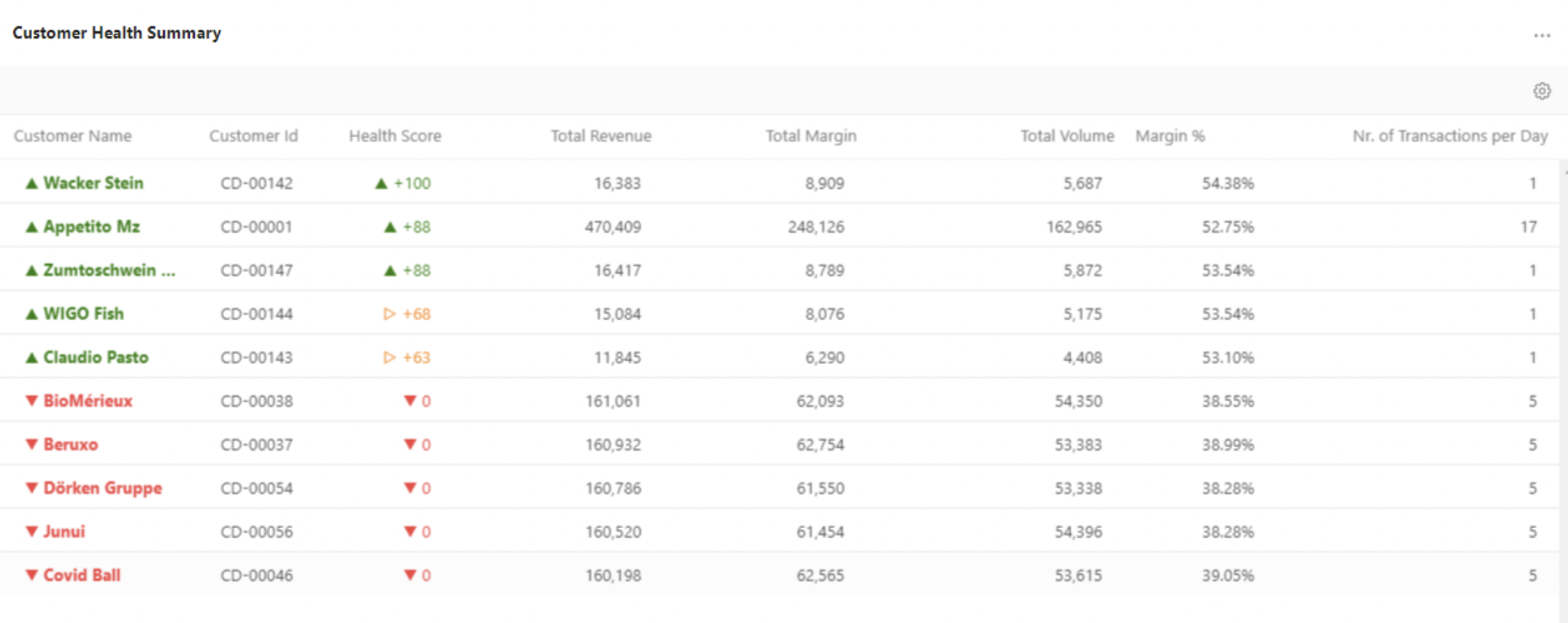Viewport: 1568px width, 623px height.
Task: Click orange arrow next to +63 score
Action: (389, 357)
